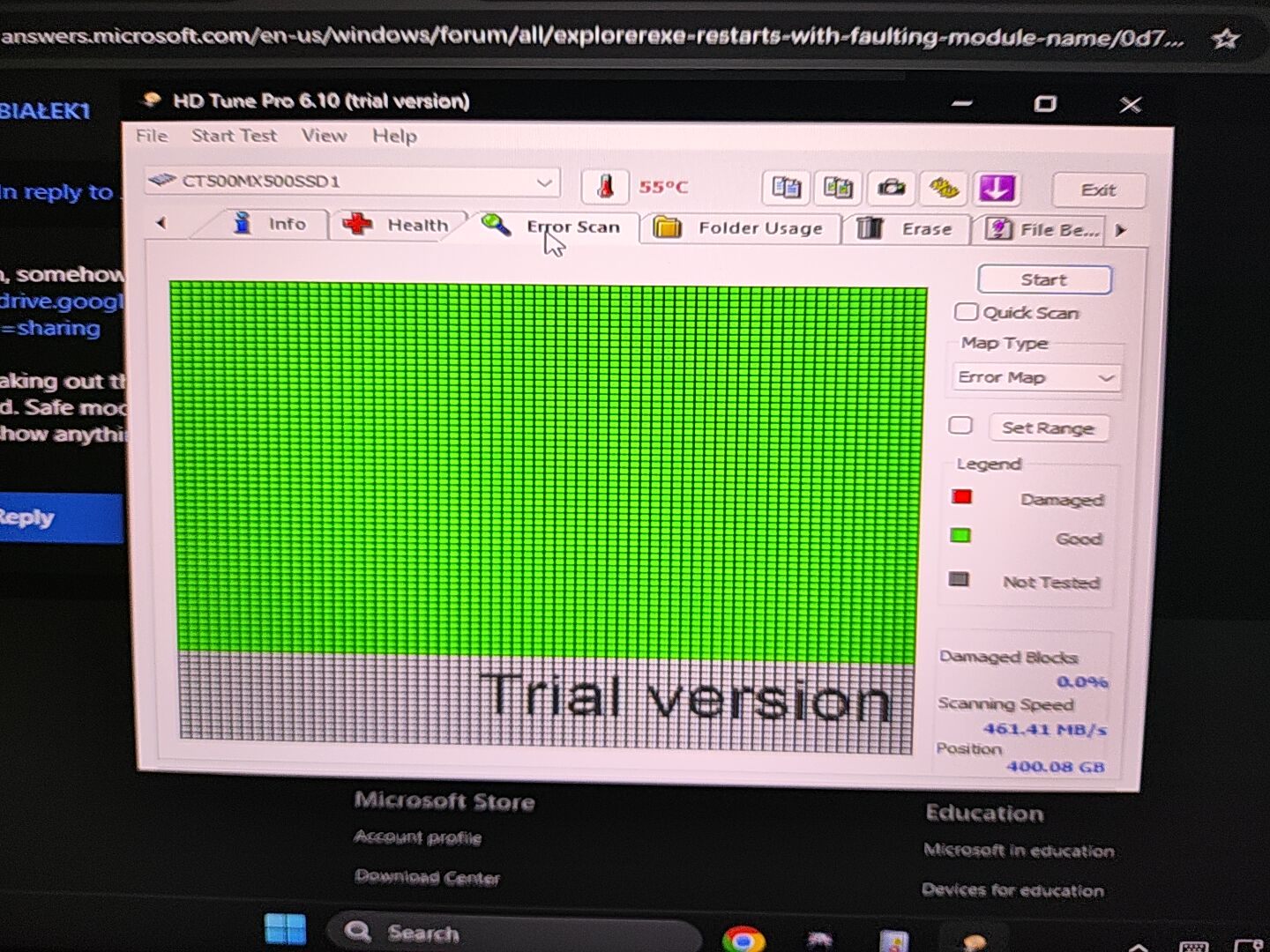
Task: Click the Erase trash can icon
Action: pyautogui.click(x=870, y=228)
